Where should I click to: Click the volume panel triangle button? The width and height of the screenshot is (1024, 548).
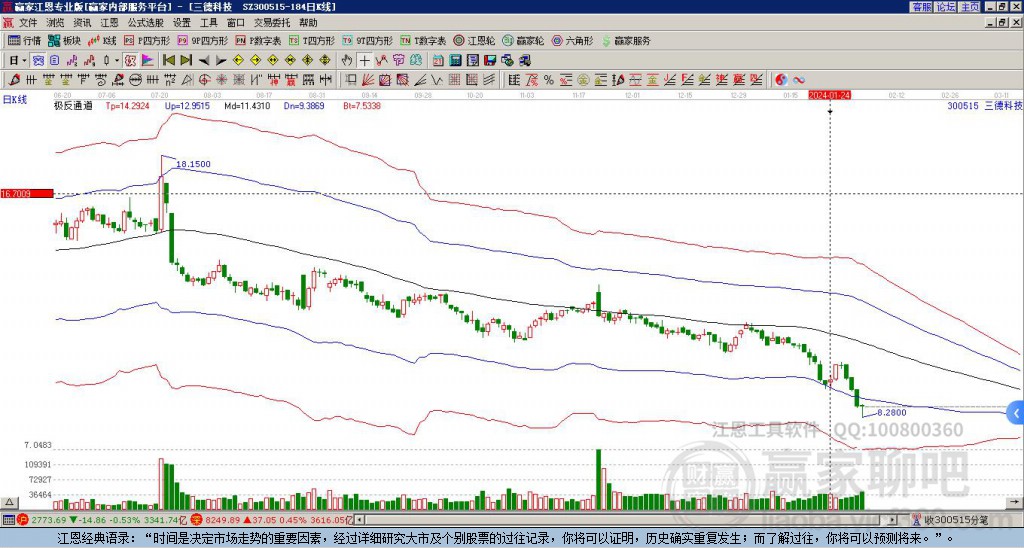[x=9, y=503]
